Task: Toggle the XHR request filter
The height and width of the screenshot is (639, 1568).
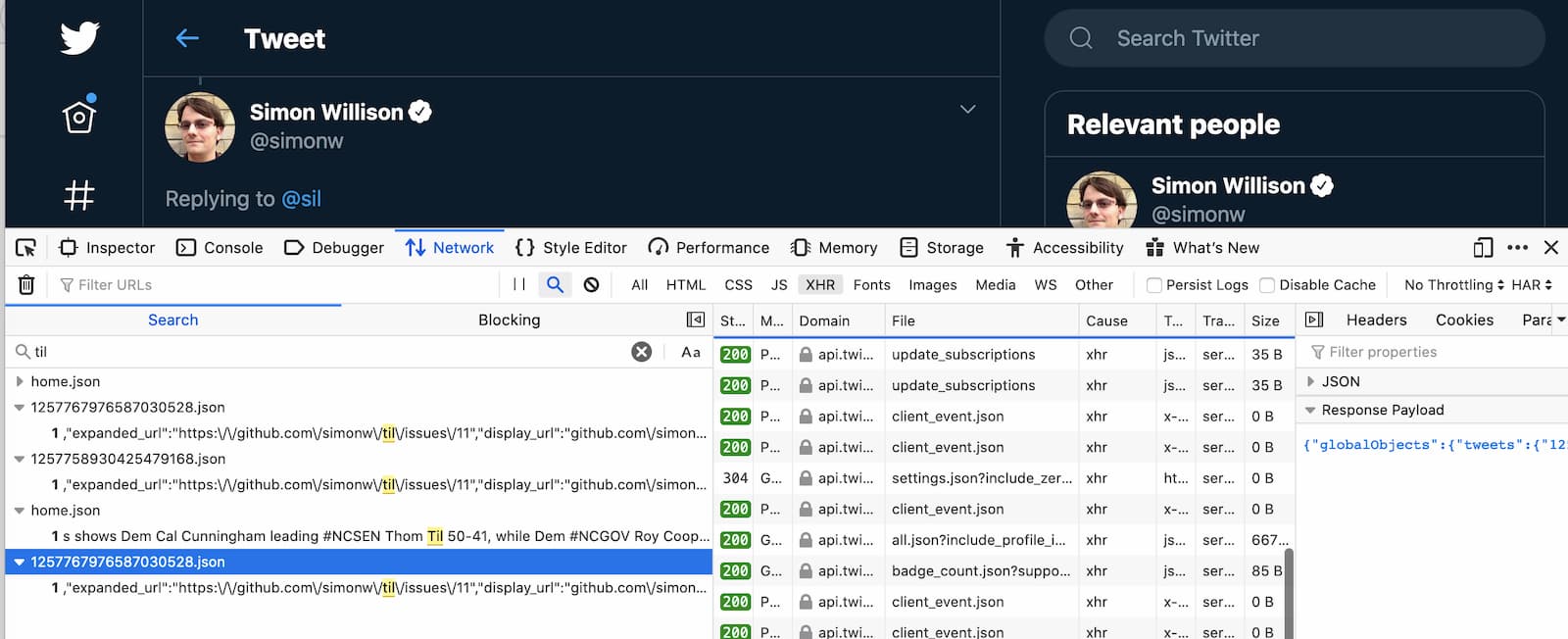Action: [820, 285]
